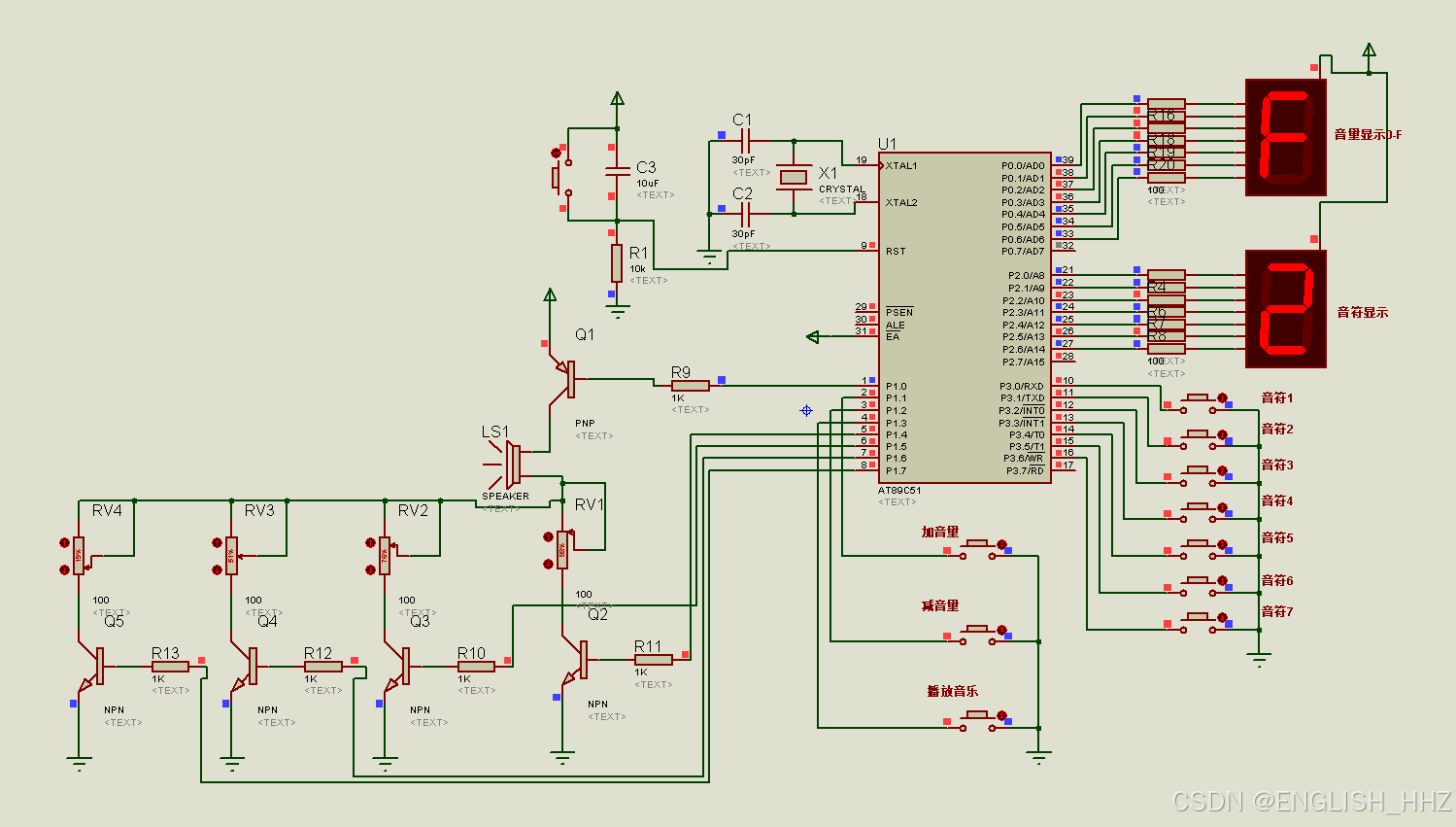Select the NPN transistor Q3 symbol
This screenshot has height=827, width=1456.
398,667
